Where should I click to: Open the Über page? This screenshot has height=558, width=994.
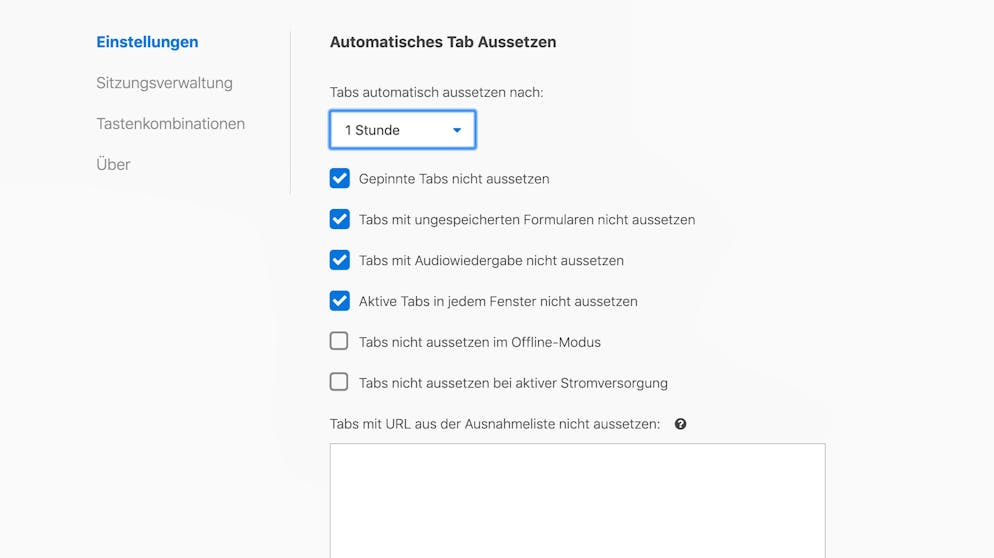(x=113, y=164)
